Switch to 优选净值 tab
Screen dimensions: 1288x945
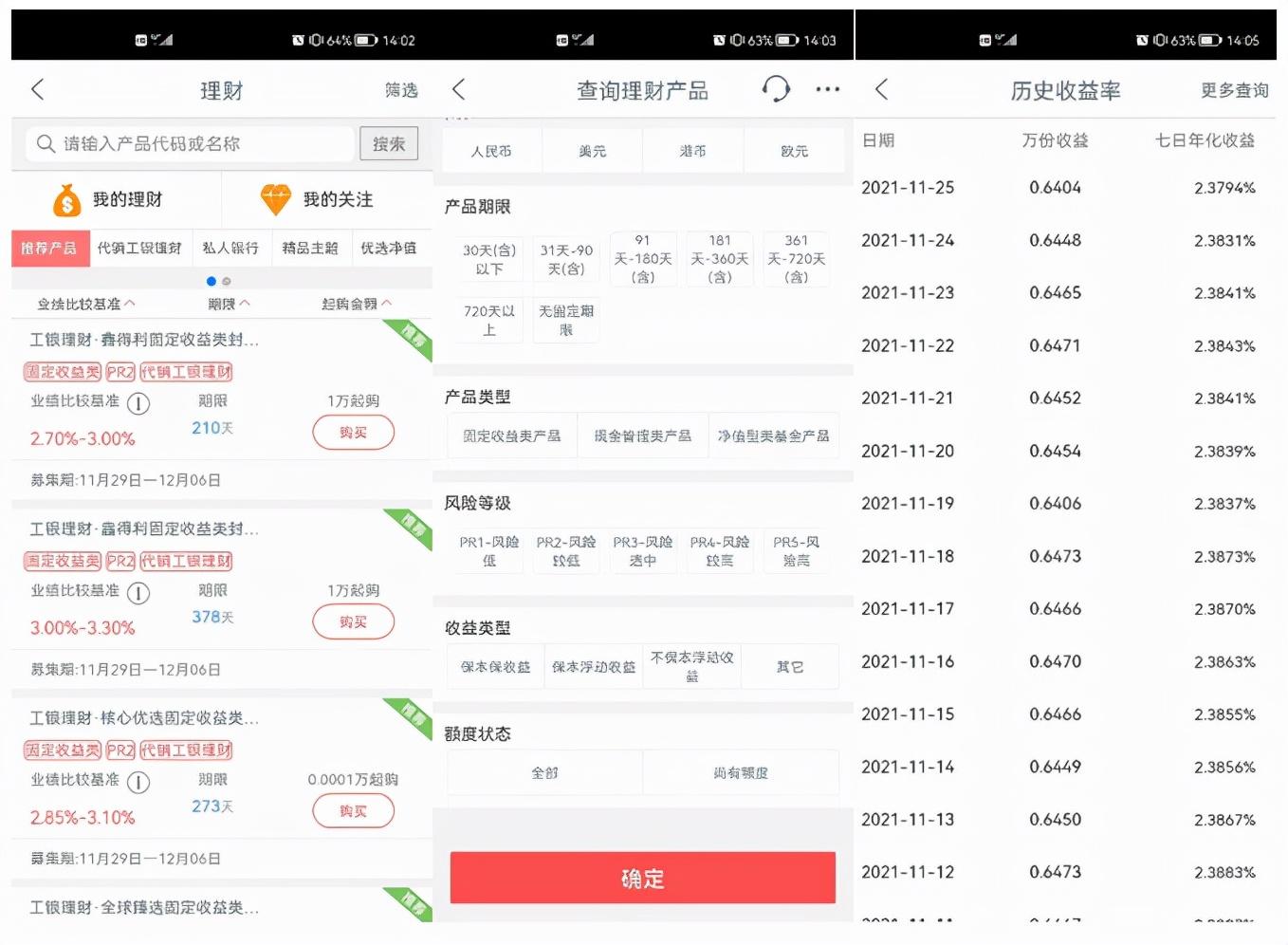tap(390, 248)
